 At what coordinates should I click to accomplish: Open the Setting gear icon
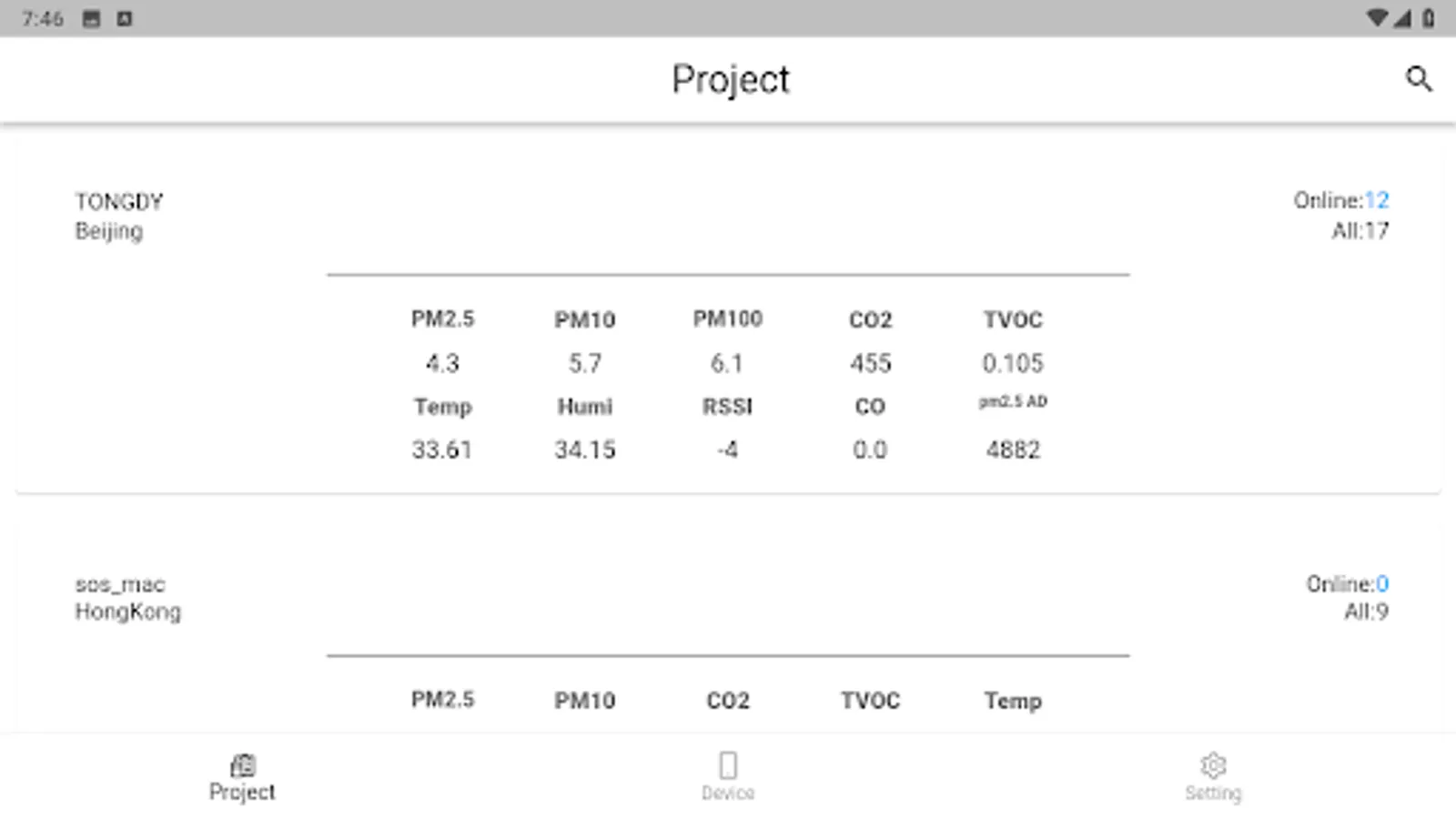point(1213,764)
